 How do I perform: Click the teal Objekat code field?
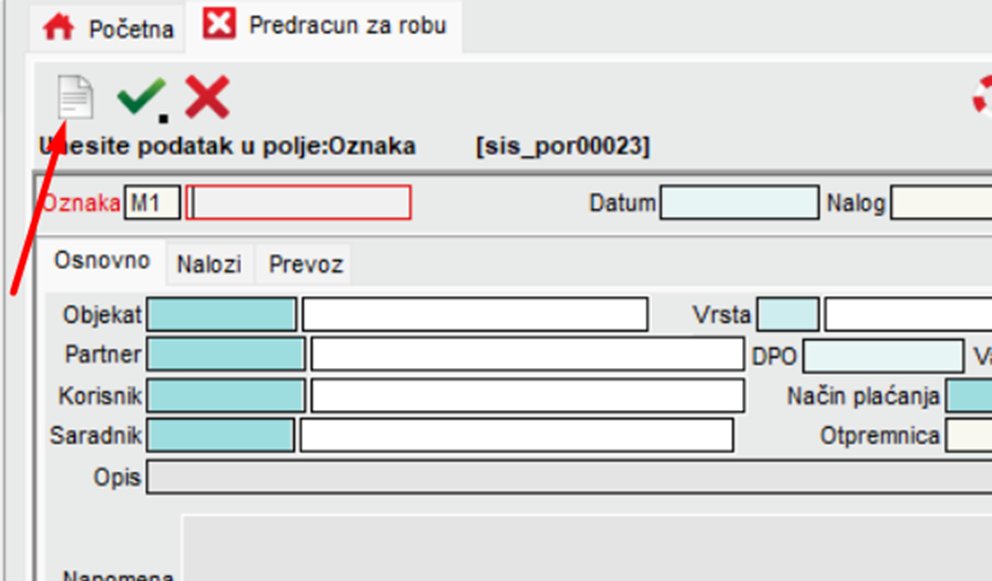coord(221,314)
